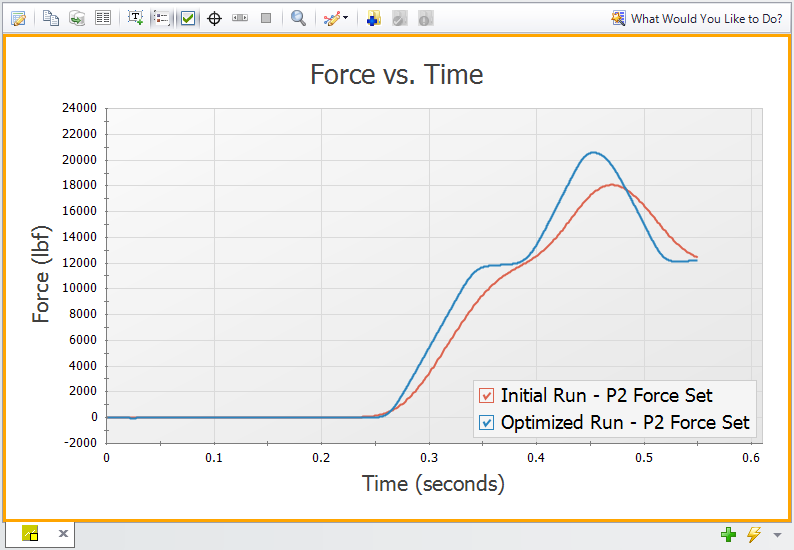794x550 pixels.
Task: Click the 'Force (lbf)' axis label
Action: click(x=41, y=274)
